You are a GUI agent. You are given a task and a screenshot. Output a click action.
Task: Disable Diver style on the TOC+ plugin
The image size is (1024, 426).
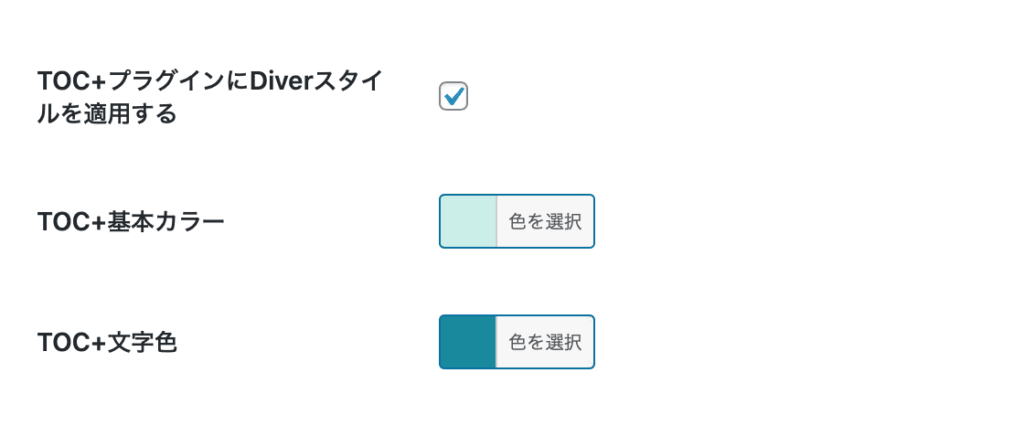click(x=453, y=96)
